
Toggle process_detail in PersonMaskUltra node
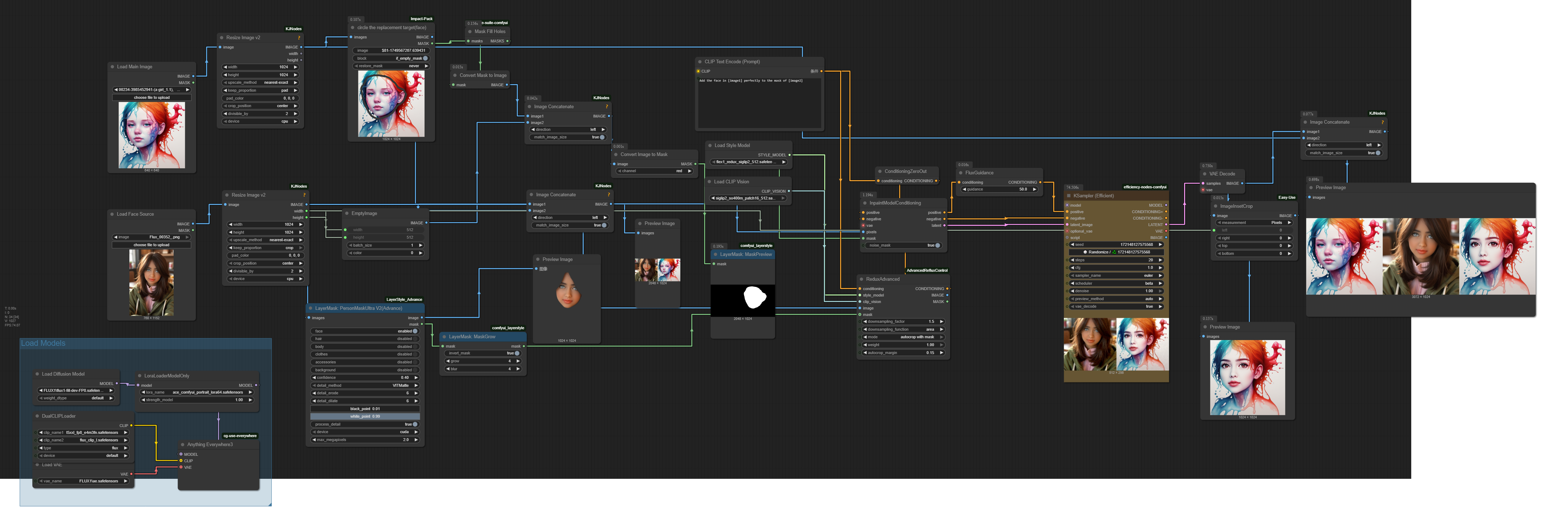[x=365, y=425]
